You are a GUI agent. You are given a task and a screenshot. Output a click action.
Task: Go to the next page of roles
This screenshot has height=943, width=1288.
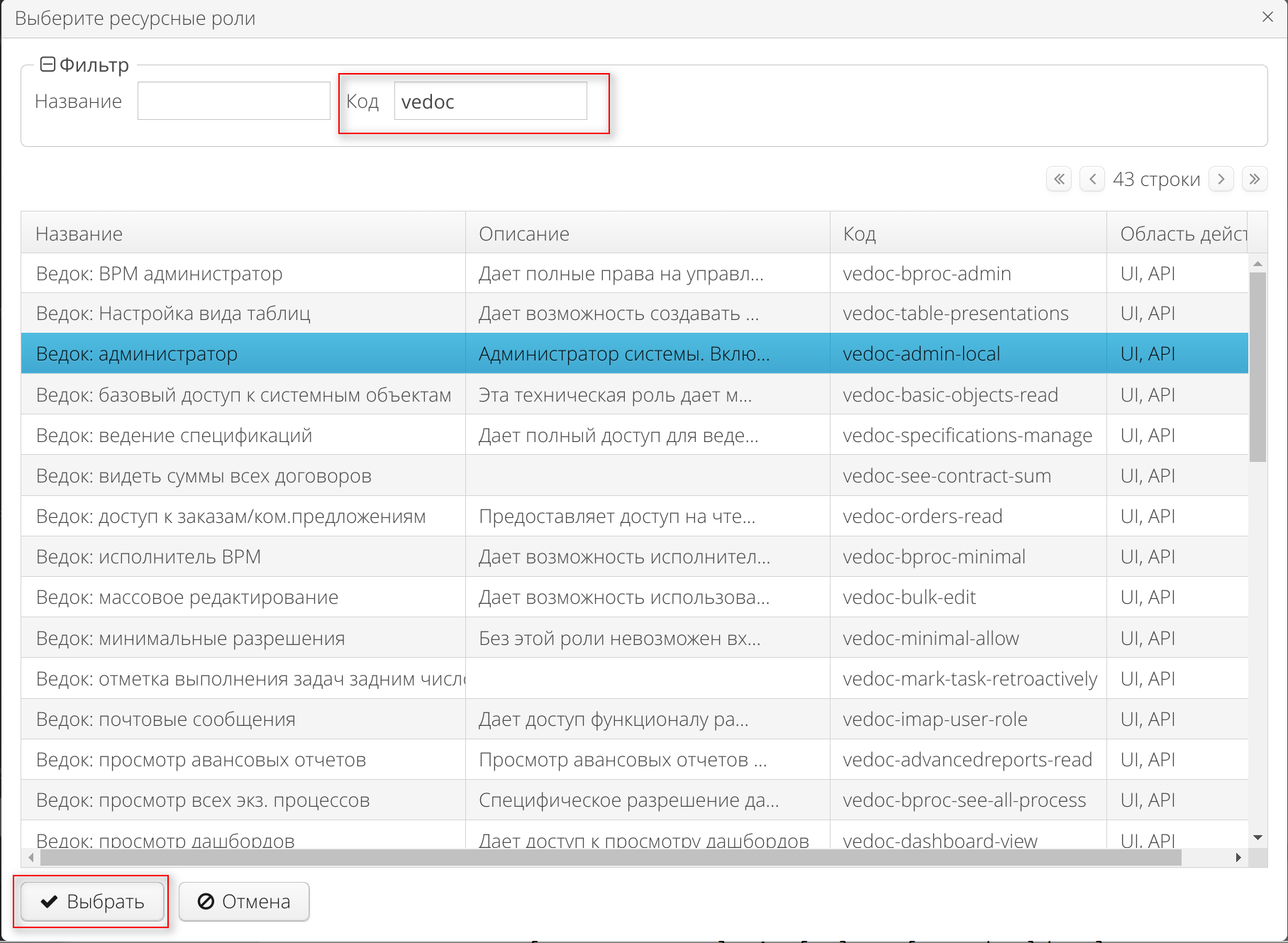(1221, 179)
